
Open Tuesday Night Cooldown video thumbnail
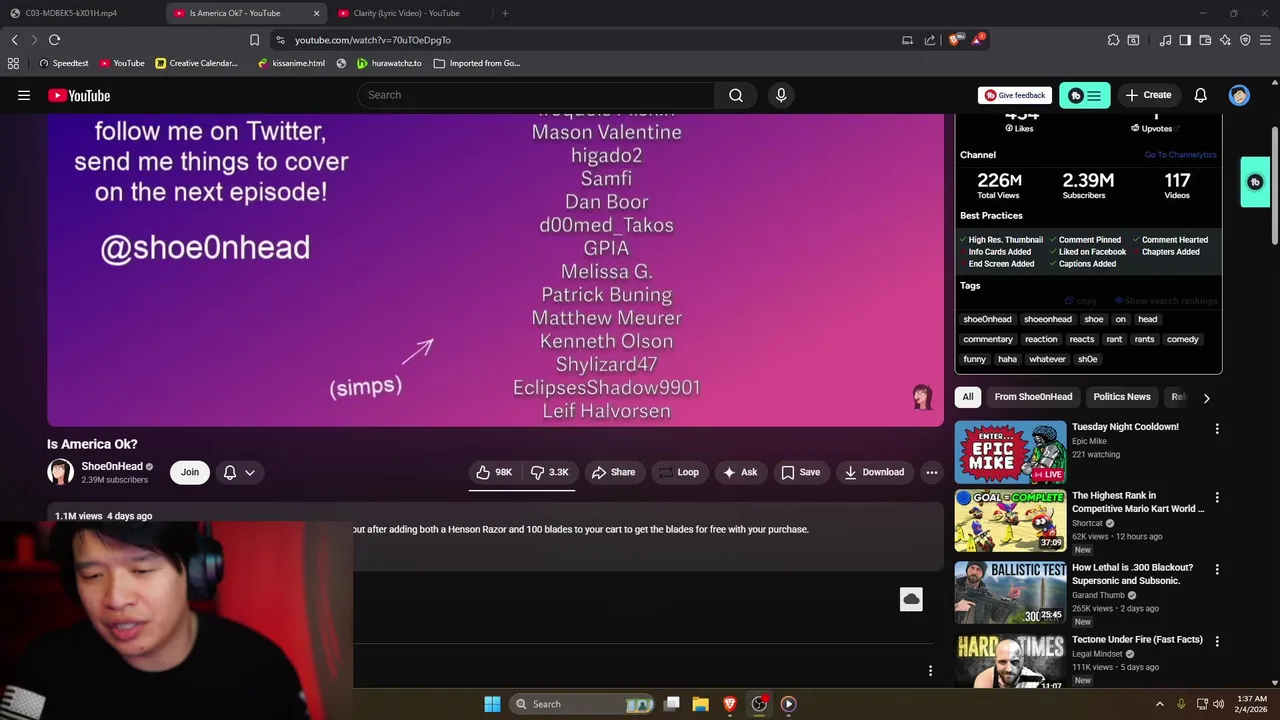pyautogui.click(x=1010, y=452)
